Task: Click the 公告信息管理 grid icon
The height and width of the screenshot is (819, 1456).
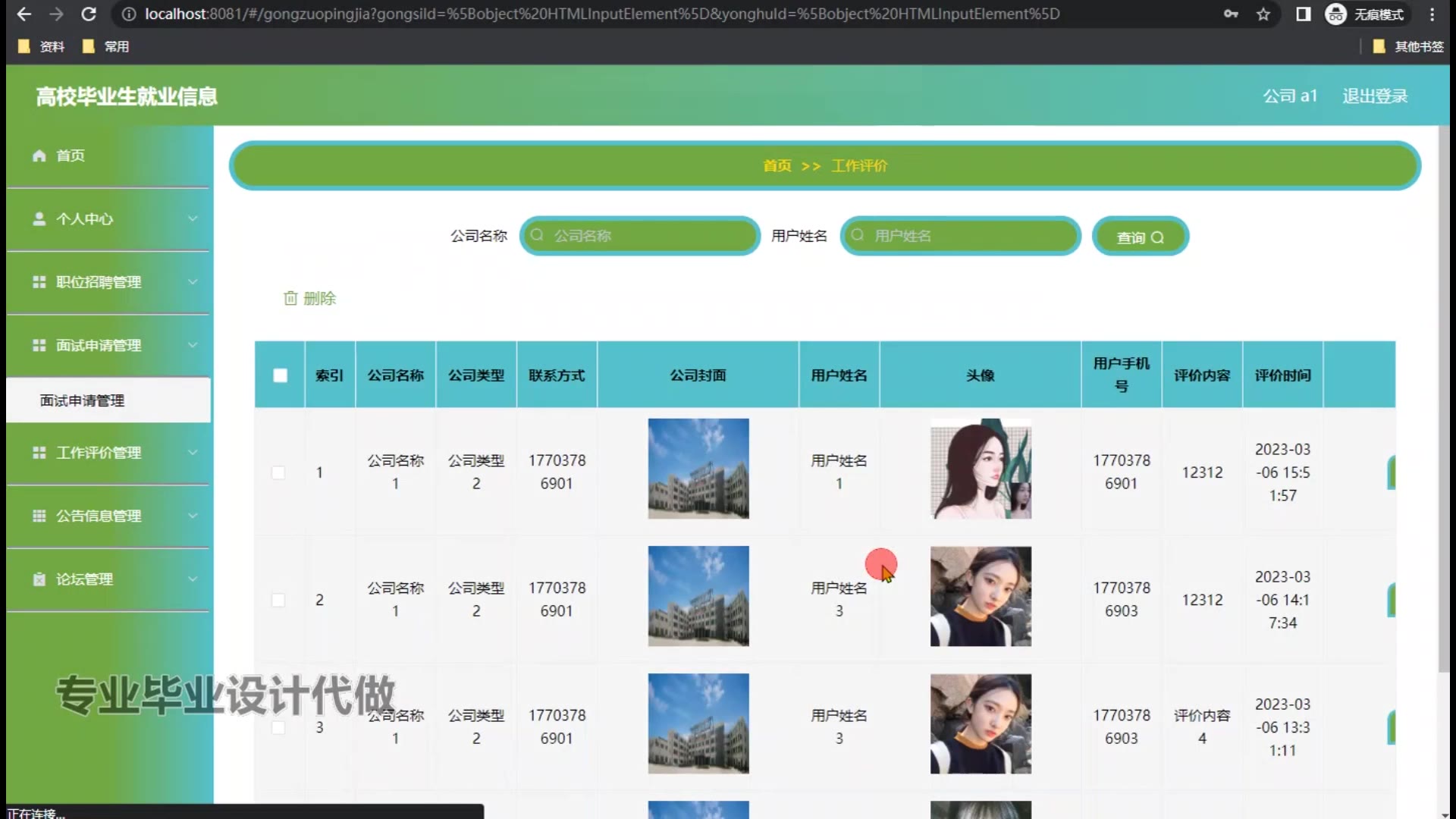Action: (x=39, y=516)
